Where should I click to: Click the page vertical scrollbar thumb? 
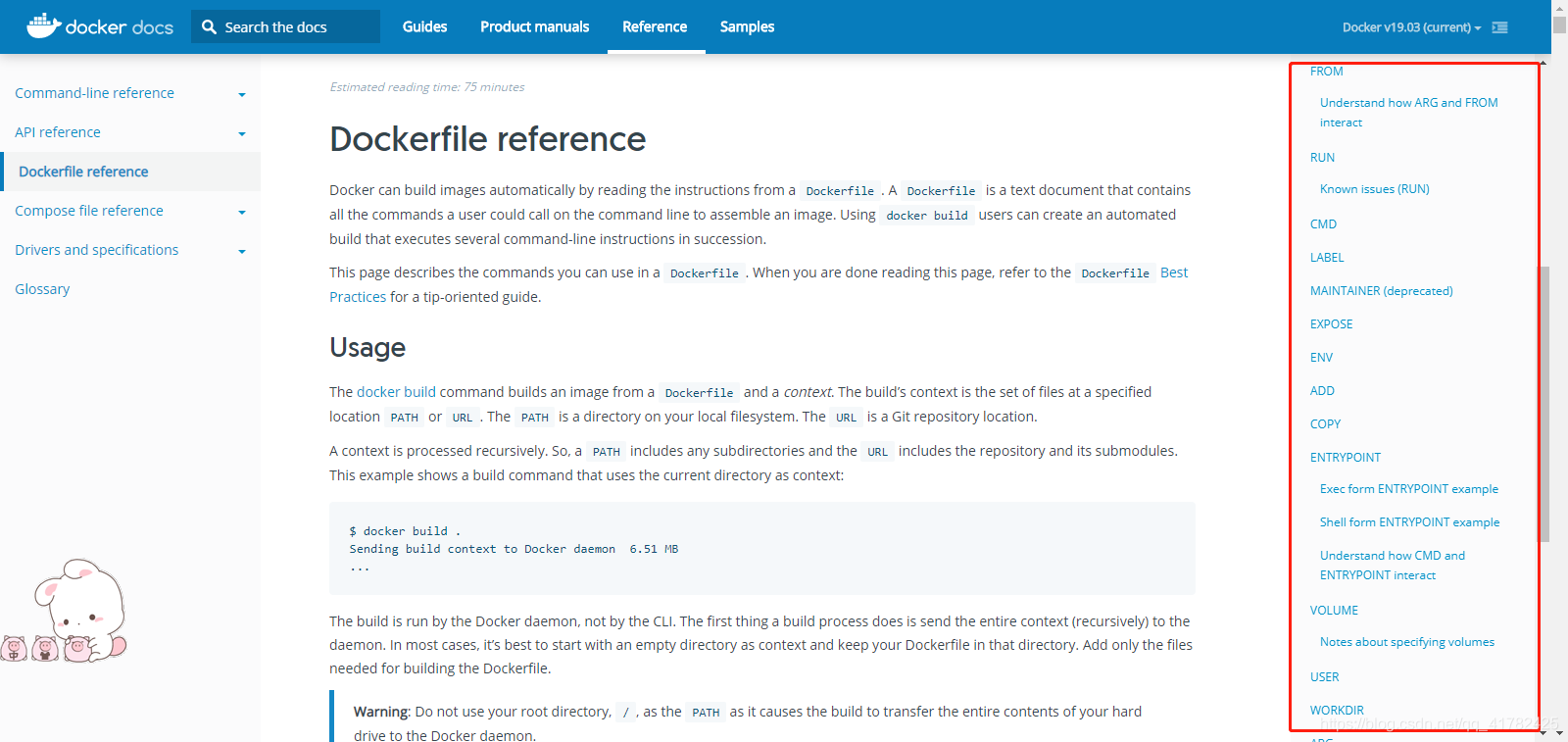coord(1559,24)
